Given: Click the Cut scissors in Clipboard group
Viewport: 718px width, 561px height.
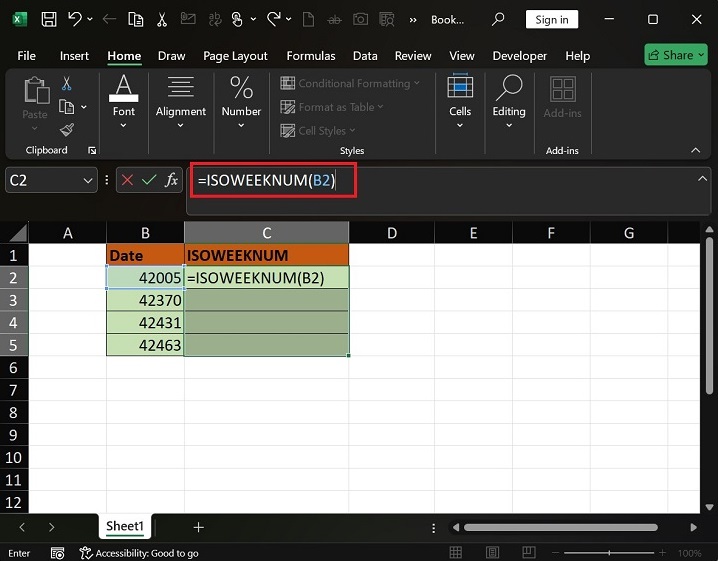Looking at the screenshot, I should [x=67, y=84].
